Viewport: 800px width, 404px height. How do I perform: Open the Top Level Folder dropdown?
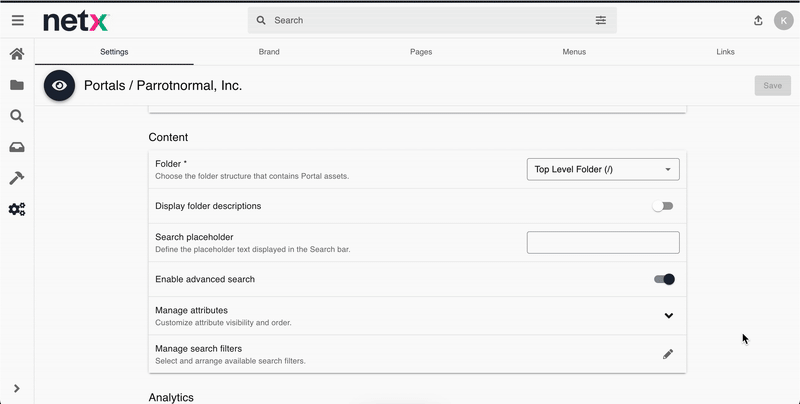(603, 169)
